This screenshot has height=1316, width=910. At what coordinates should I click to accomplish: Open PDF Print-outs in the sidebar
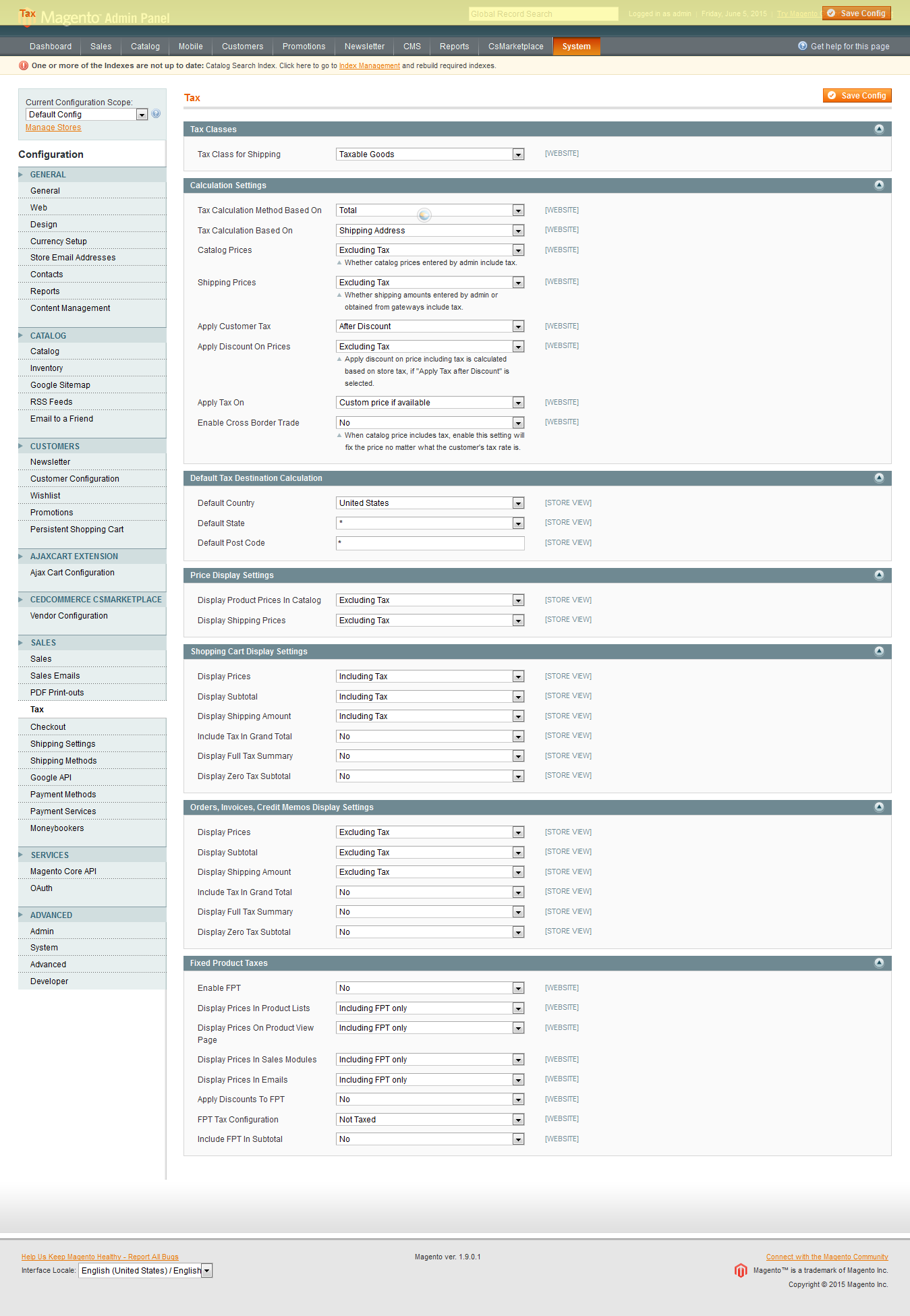[92, 693]
